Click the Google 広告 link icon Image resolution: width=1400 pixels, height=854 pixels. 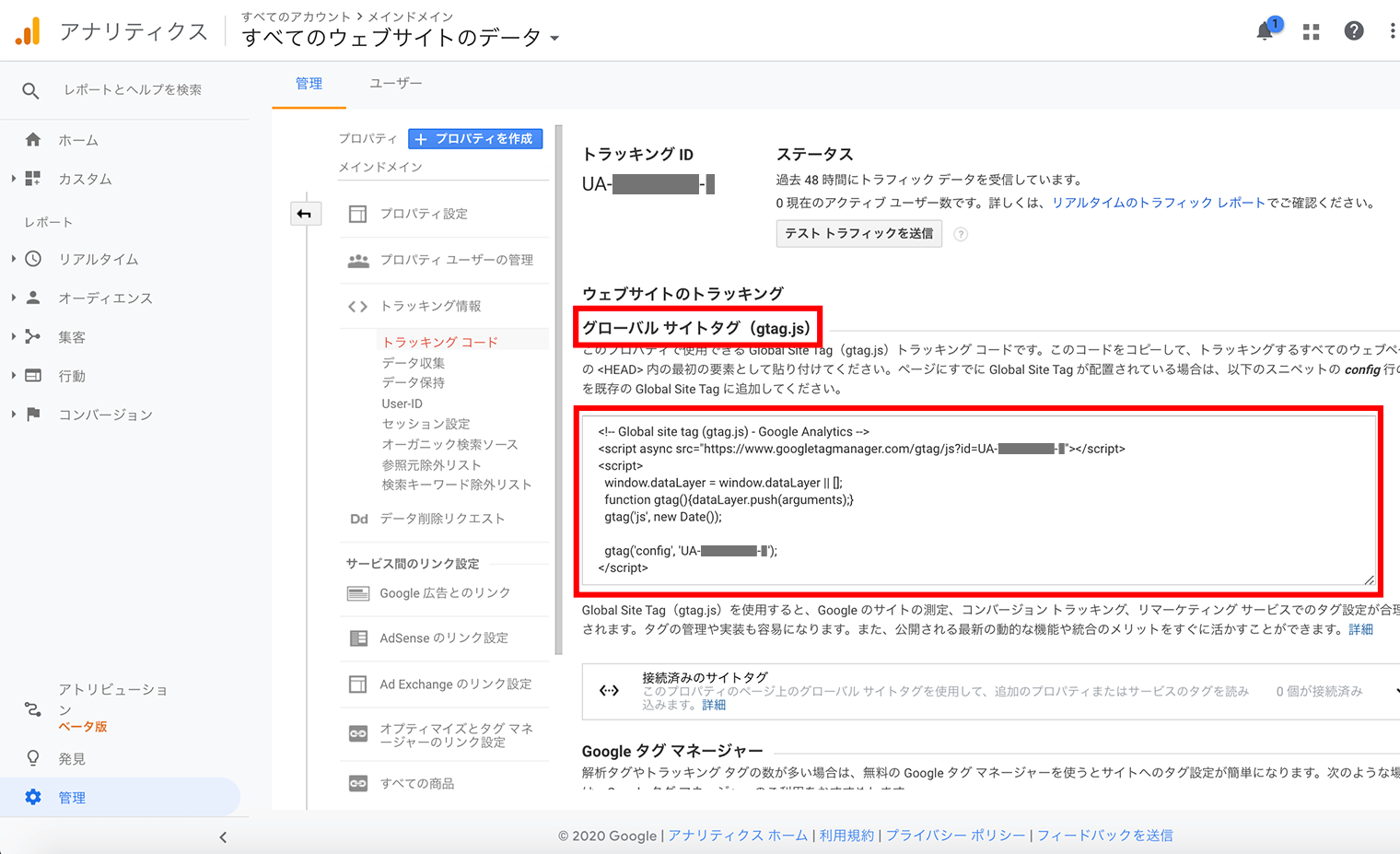tap(358, 593)
